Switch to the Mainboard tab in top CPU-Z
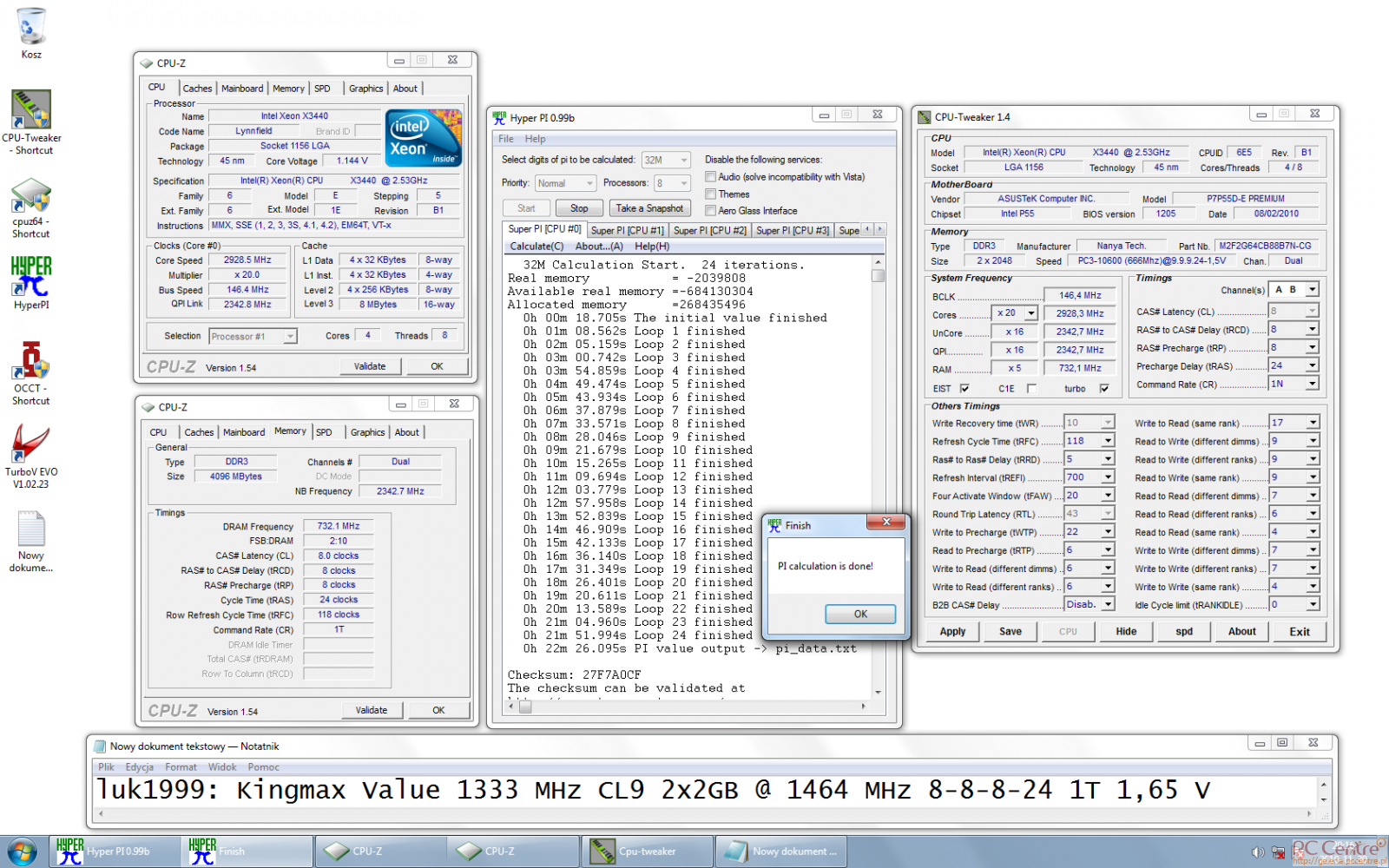The image size is (1389, 868). pyautogui.click(x=241, y=89)
